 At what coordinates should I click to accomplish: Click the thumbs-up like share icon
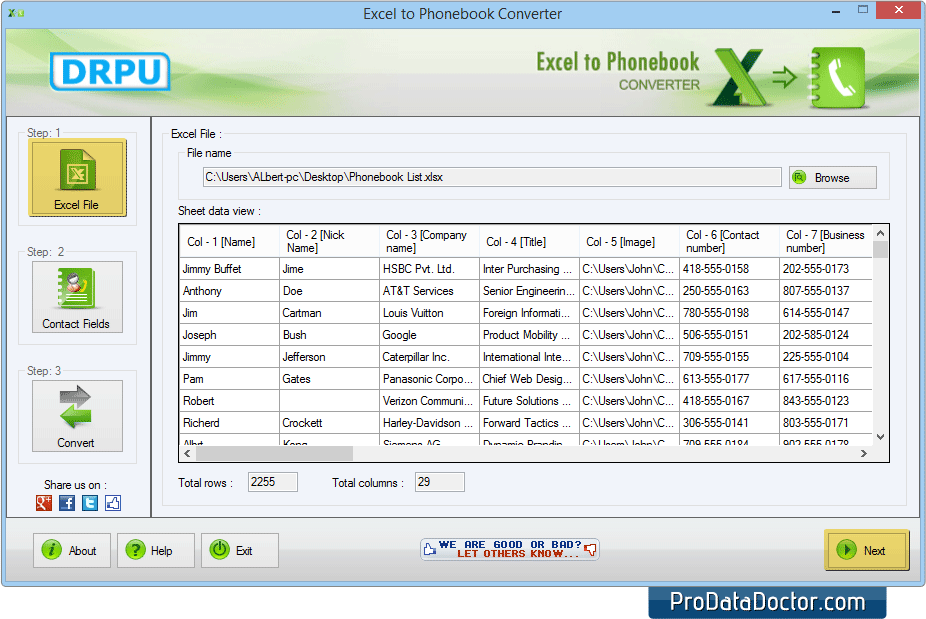click(113, 503)
